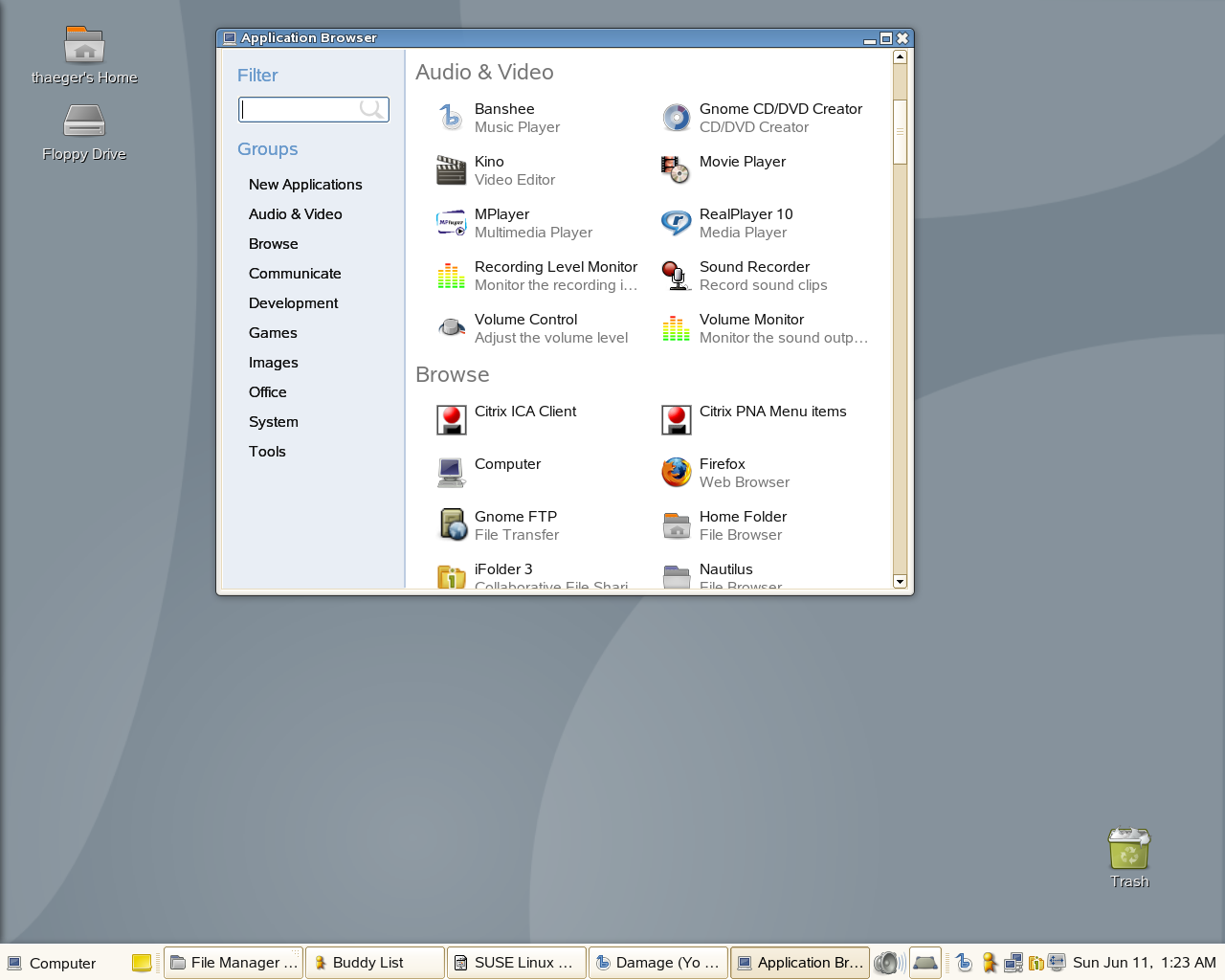Click "Multimedia Player" description text
Viewport: 1225px width, 980px height.
coord(534,233)
